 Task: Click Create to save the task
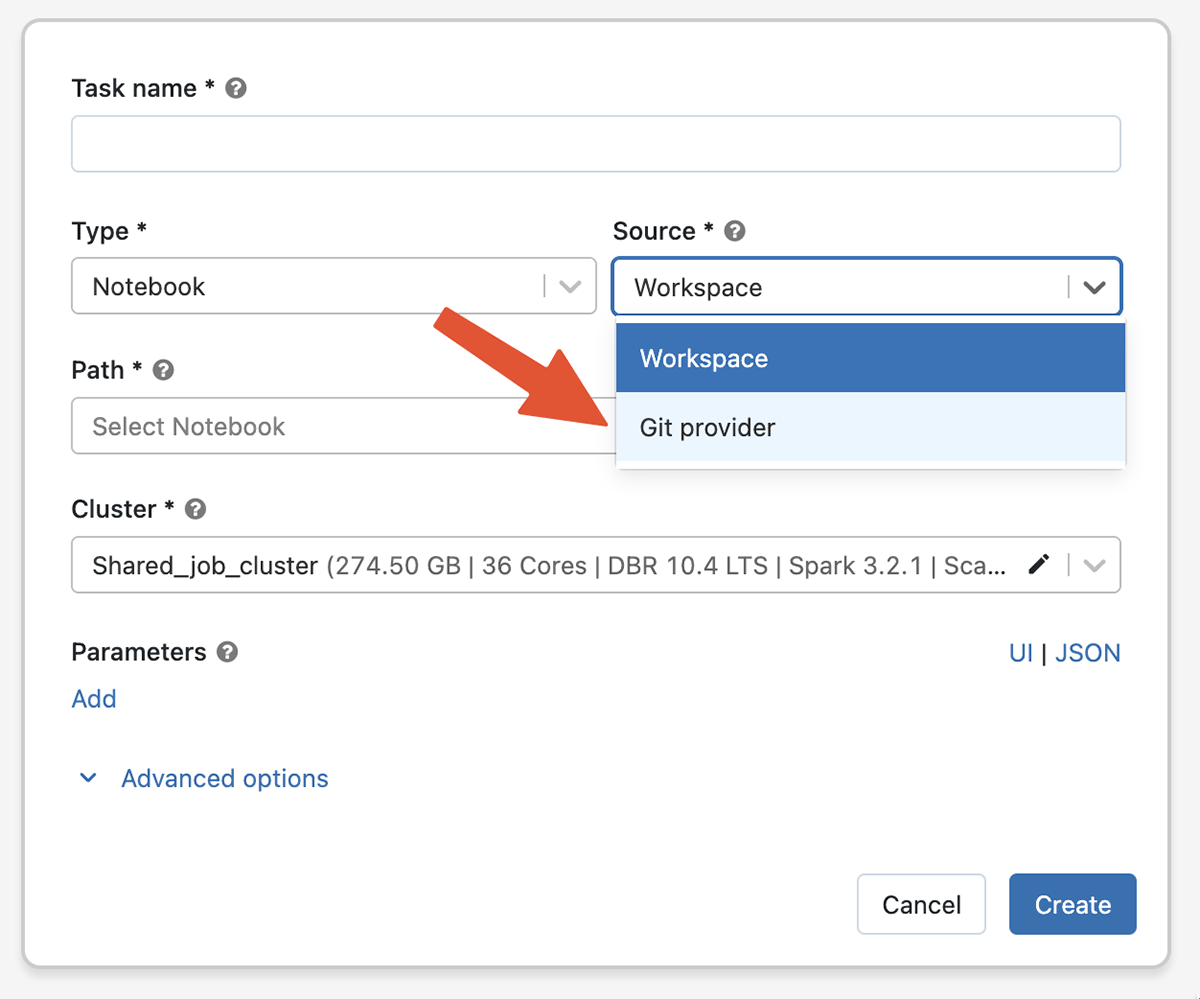1072,904
